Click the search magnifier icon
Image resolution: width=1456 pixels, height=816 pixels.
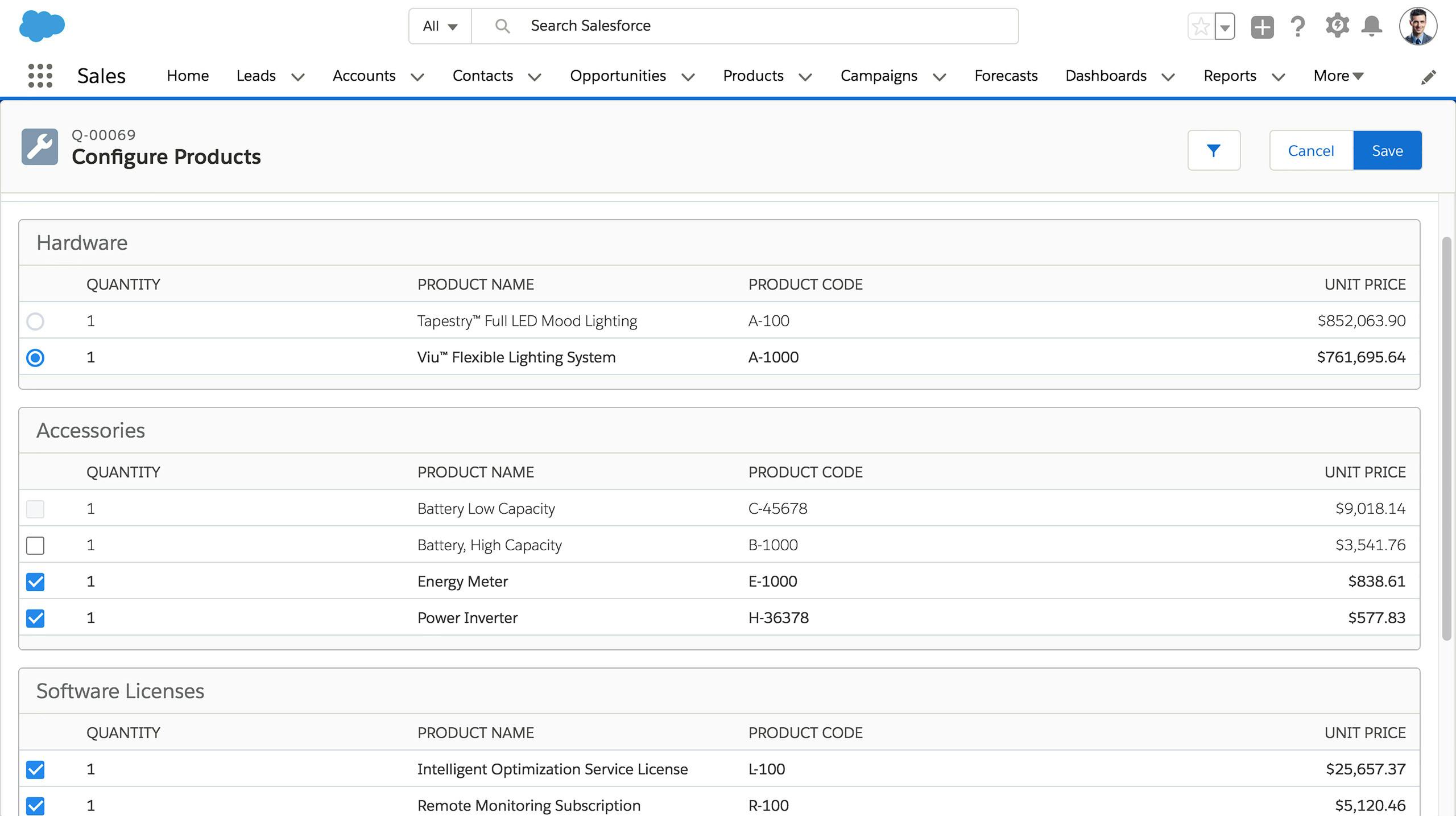pyautogui.click(x=502, y=26)
